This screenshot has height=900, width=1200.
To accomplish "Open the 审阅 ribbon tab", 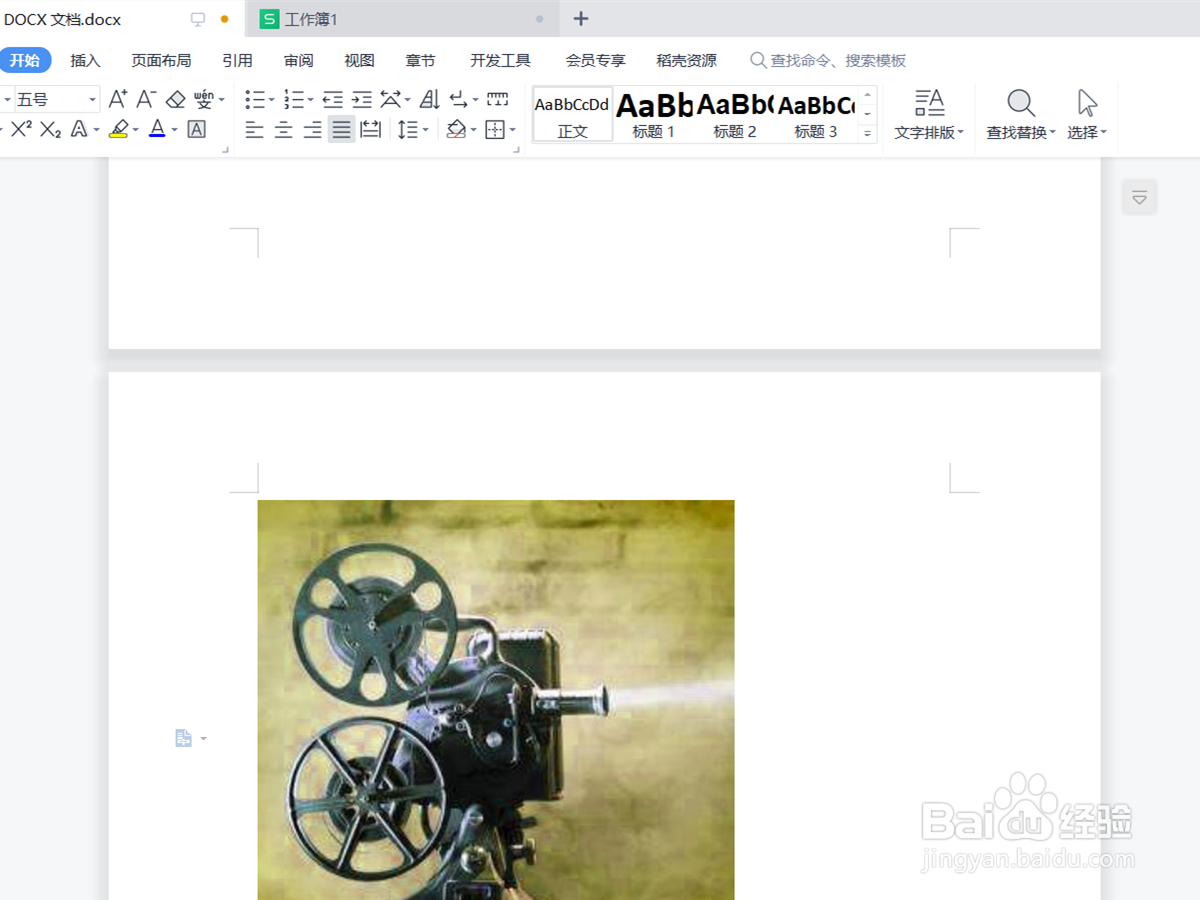I will point(298,60).
